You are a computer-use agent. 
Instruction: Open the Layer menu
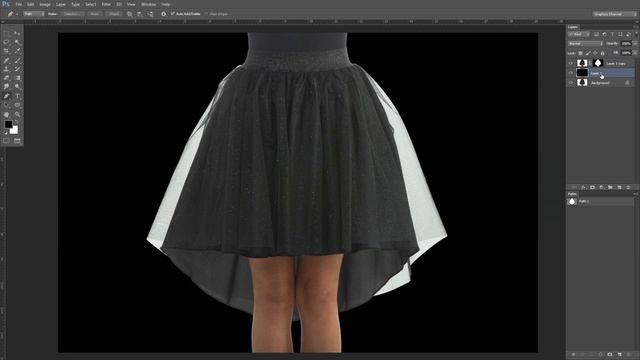[x=61, y=4]
